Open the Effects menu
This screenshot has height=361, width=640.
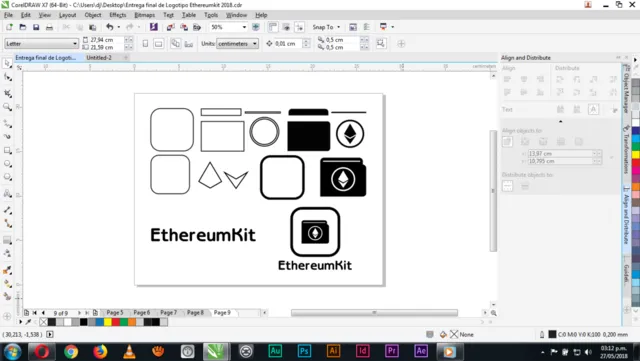click(x=118, y=15)
